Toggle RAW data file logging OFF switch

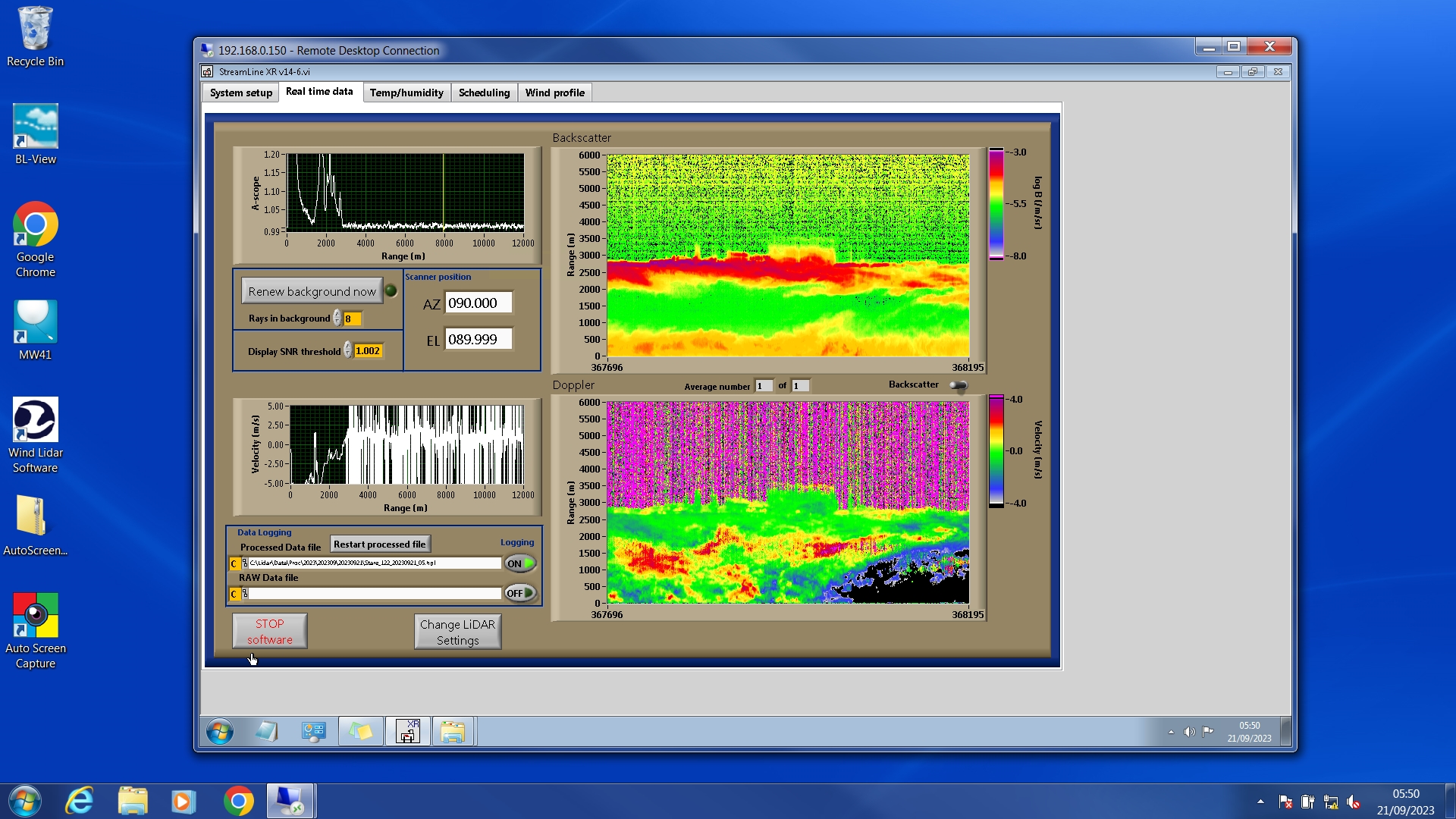[x=520, y=593]
